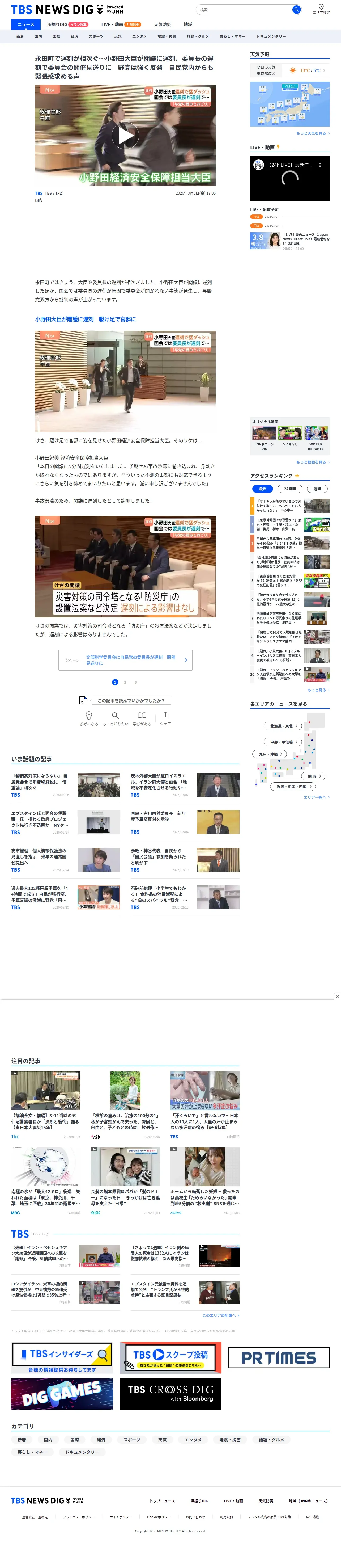Open the 高市総理 個人情報保護法 article

[66, 860]
